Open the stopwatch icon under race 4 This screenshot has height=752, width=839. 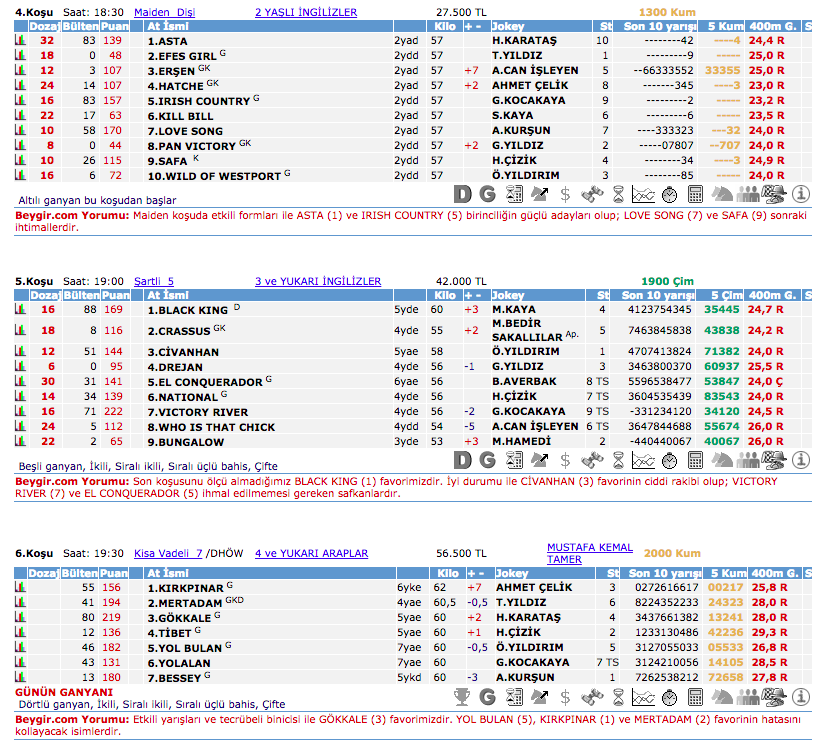pos(670,194)
